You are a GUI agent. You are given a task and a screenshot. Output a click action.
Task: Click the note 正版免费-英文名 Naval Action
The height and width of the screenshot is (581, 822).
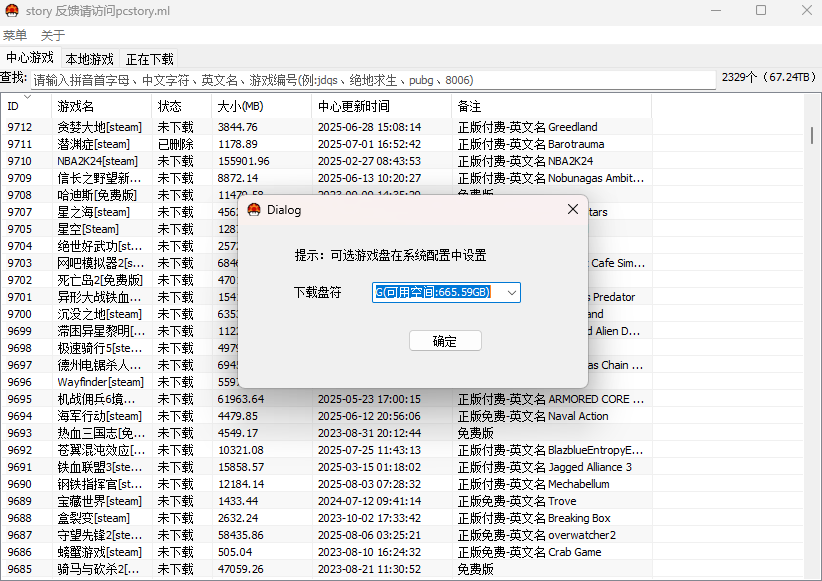pos(533,416)
